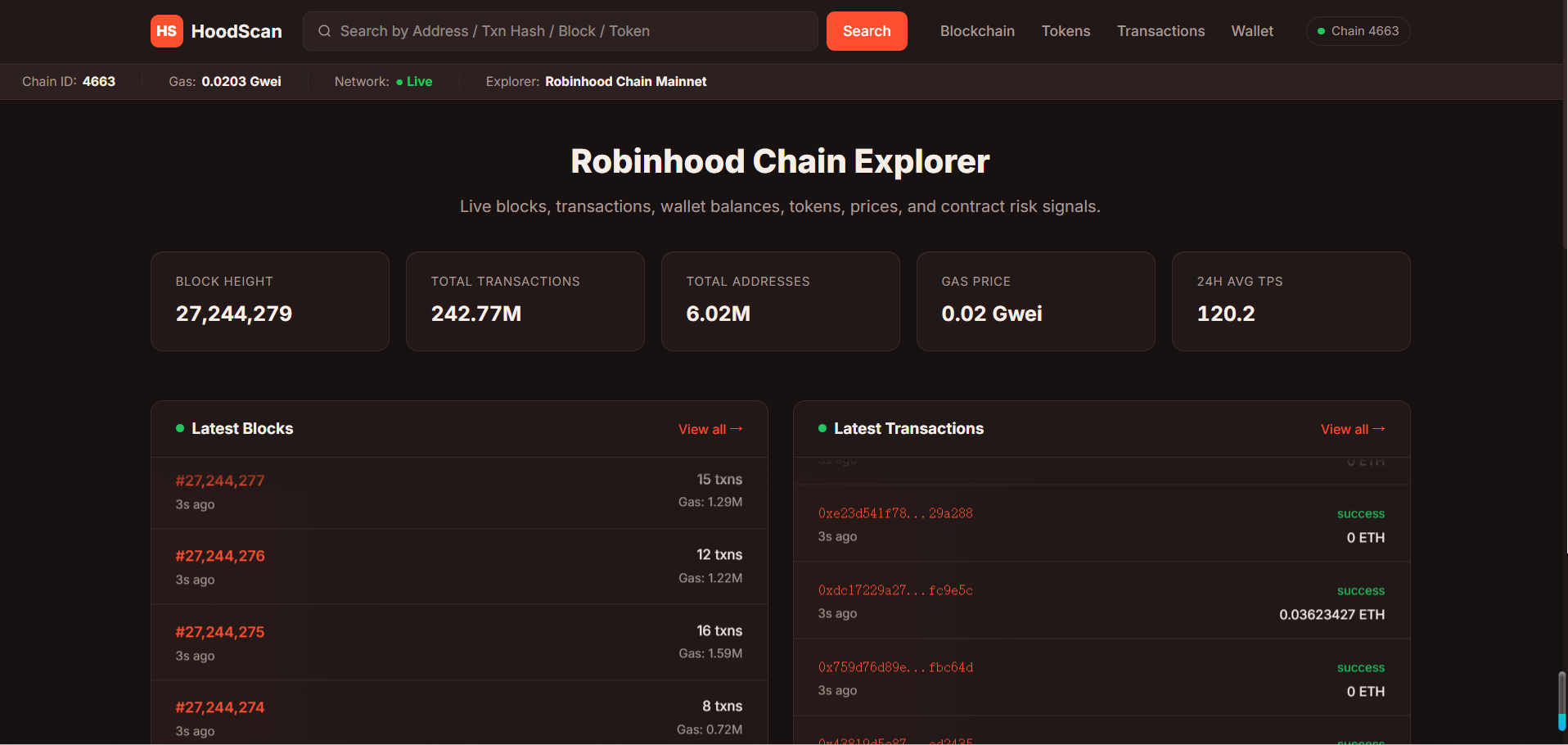This screenshot has height=745, width=1568.
Task: Click the Gas: 1.29M text
Action: 710,502
